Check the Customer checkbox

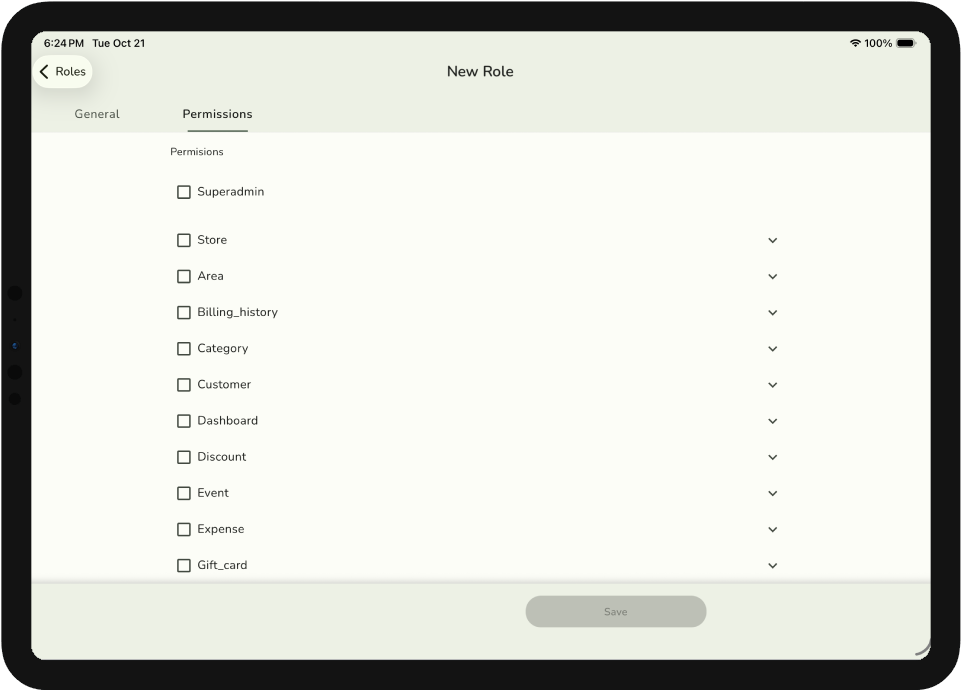(184, 385)
